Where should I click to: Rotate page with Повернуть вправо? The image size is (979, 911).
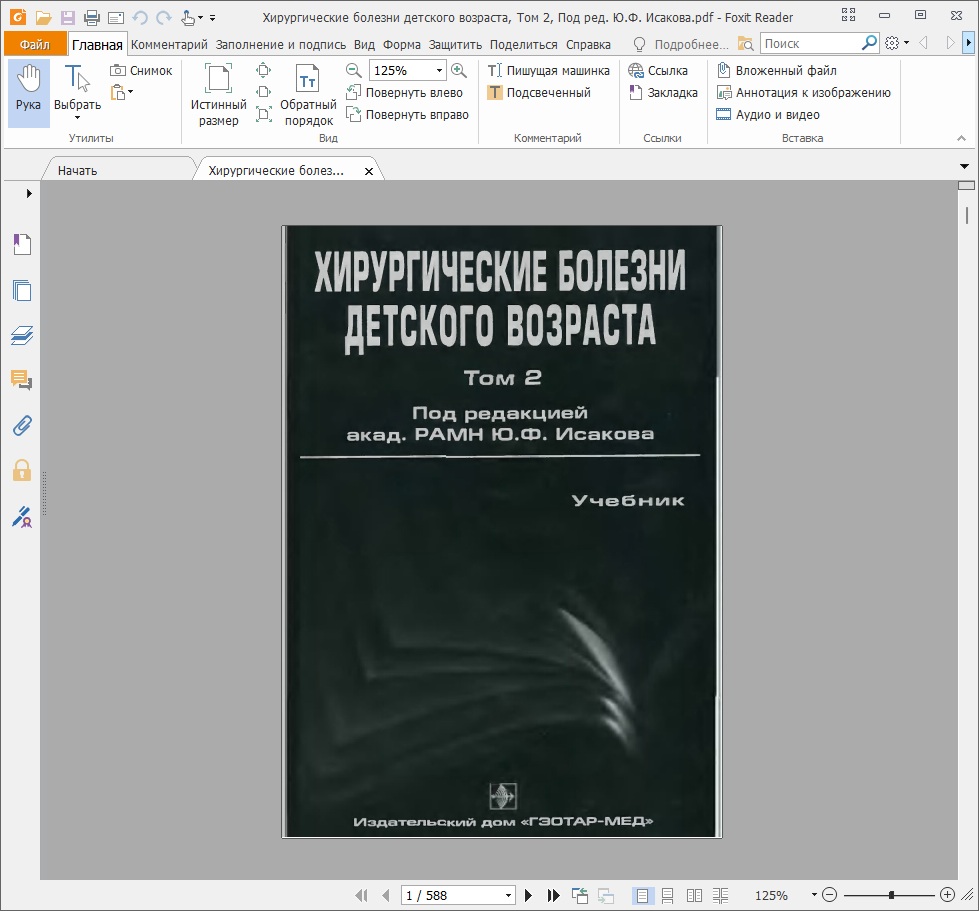(x=407, y=114)
